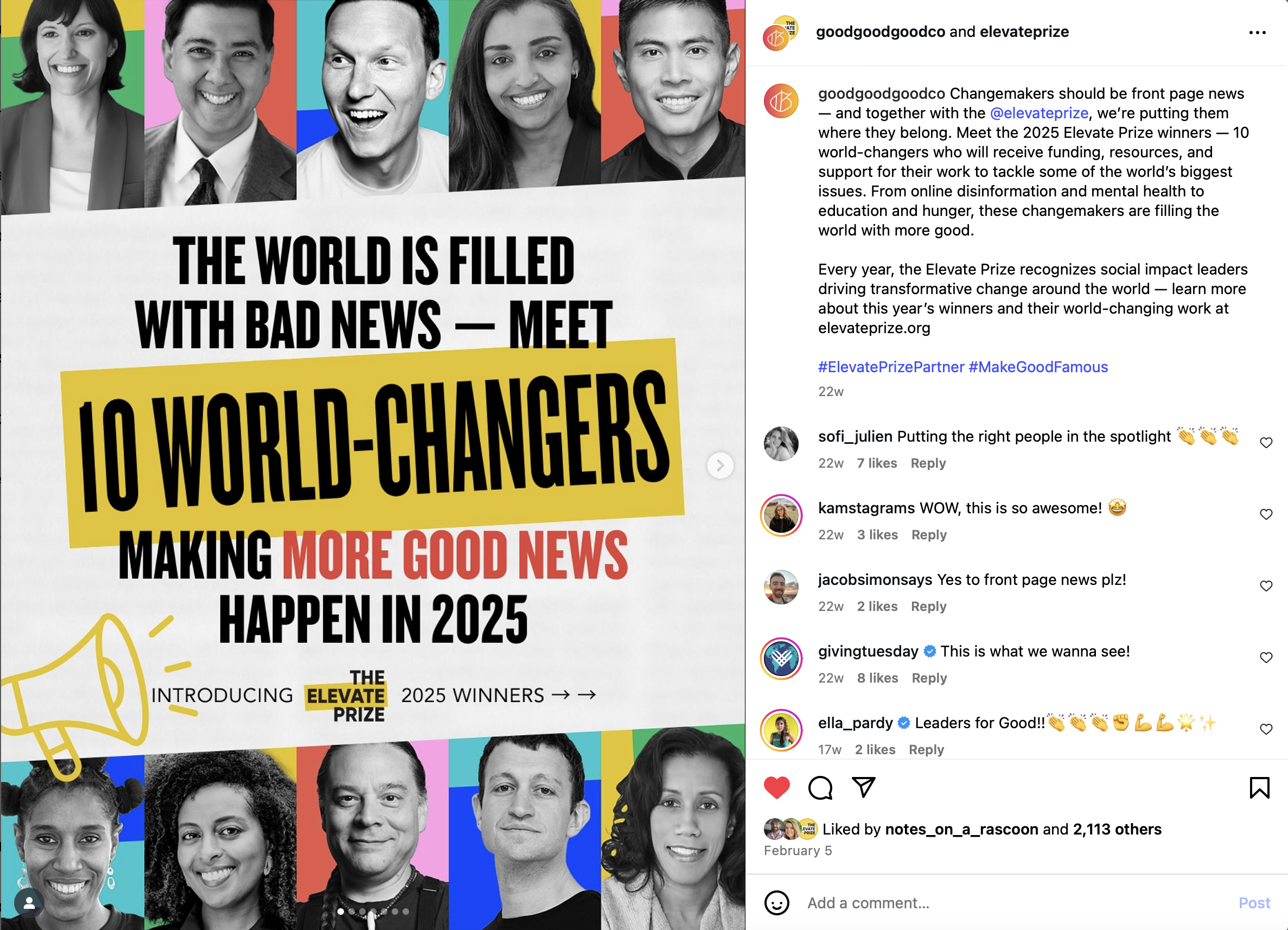1288x930 pixels.
Task: Like sofi_julien's comment
Action: coord(1266,443)
